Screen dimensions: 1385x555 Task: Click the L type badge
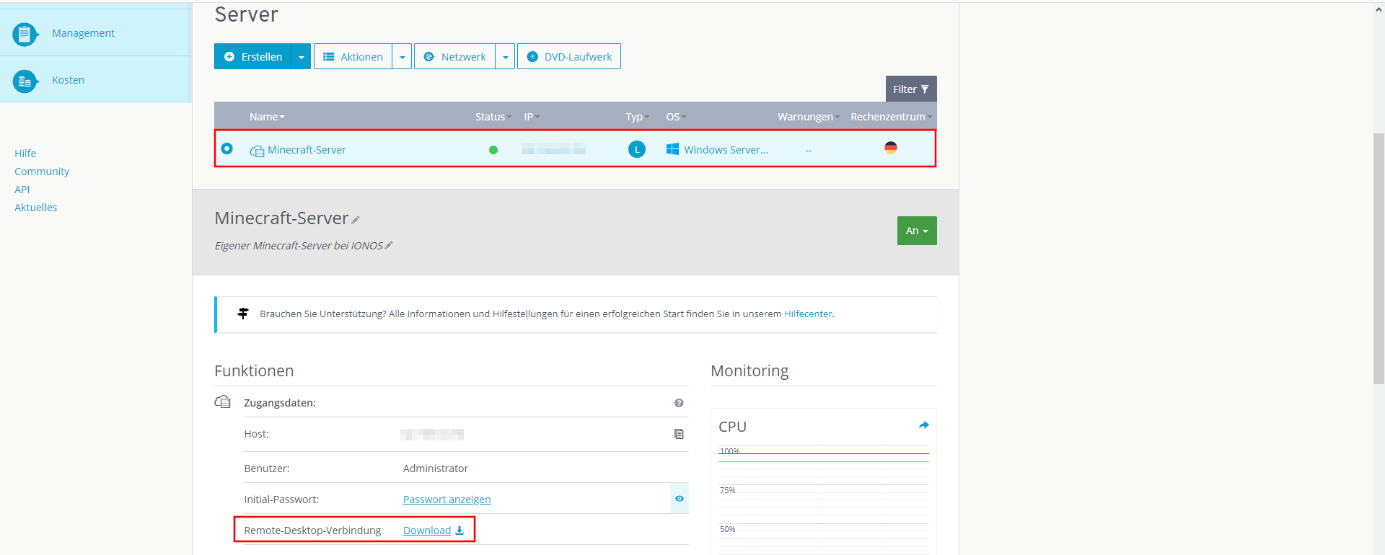[636, 150]
